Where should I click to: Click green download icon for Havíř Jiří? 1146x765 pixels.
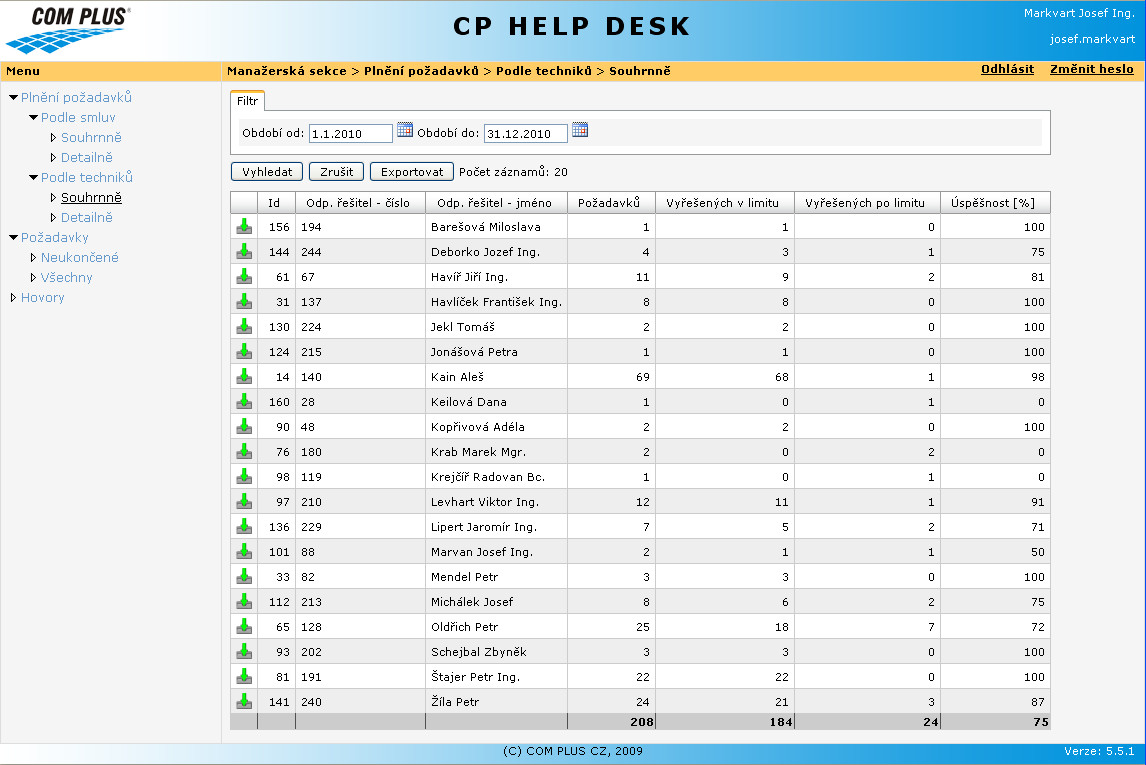pos(244,276)
